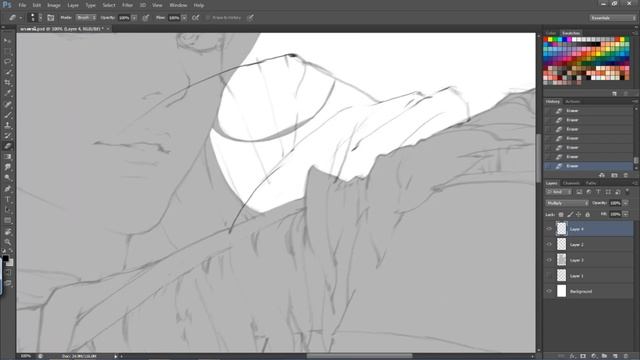This screenshot has width=640, height=360.
Task: Select the Crop tool
Action: pos(7,83)
